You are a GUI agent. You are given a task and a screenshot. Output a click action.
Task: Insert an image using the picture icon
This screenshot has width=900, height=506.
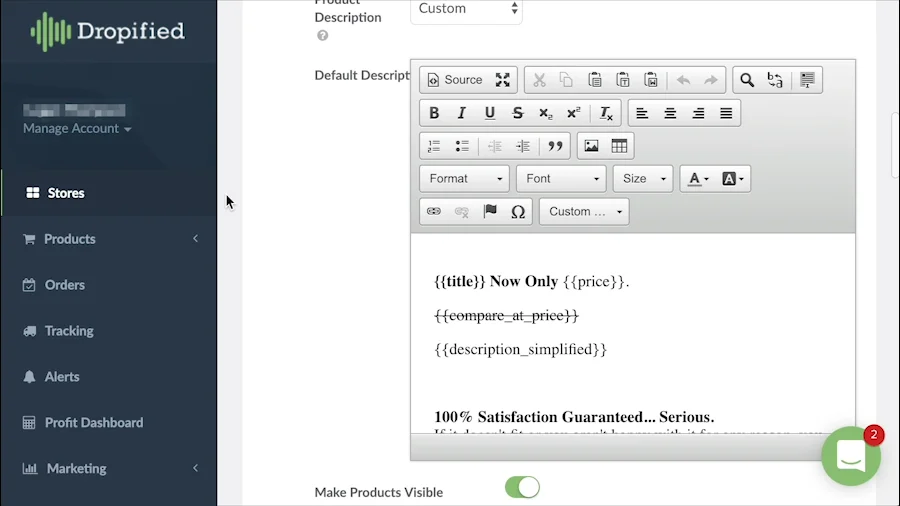tap(591, 146)
